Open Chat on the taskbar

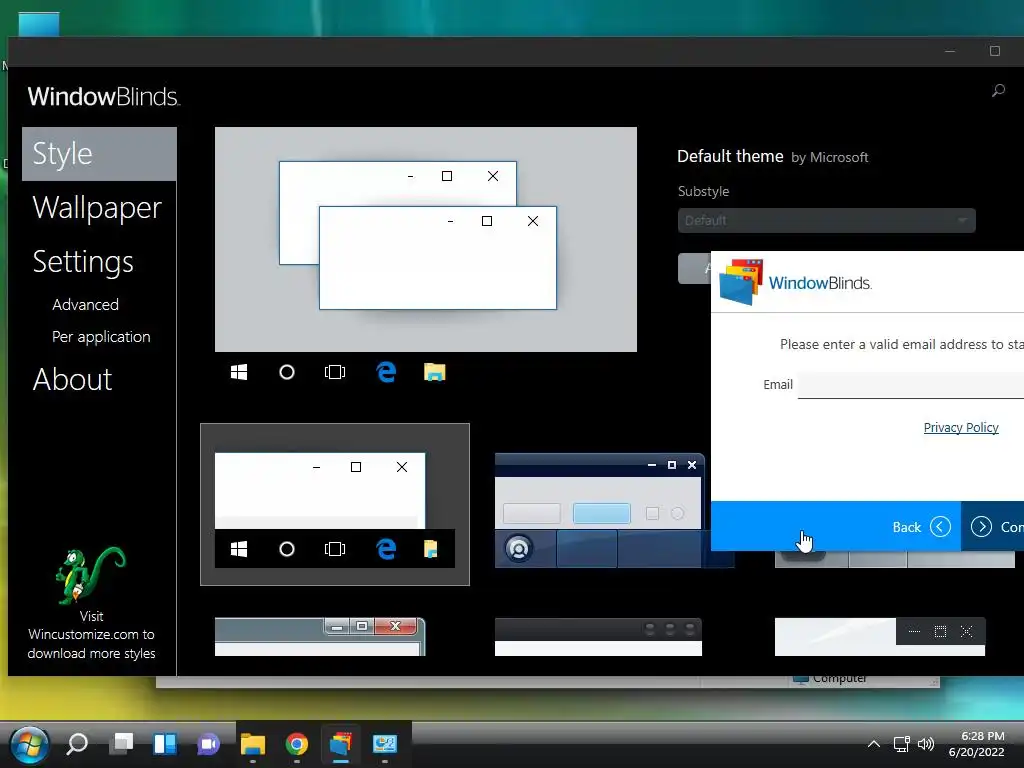(208, 744)
